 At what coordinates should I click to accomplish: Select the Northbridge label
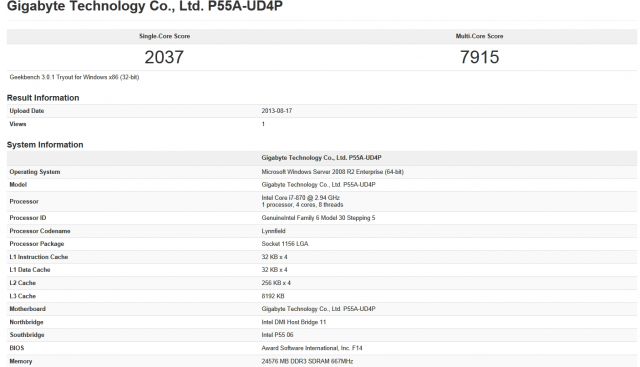(x=26, y=322)
